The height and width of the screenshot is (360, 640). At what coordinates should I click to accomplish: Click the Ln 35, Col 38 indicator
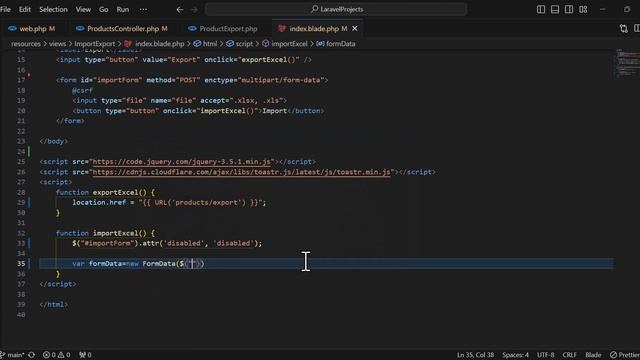click(475, 355)
